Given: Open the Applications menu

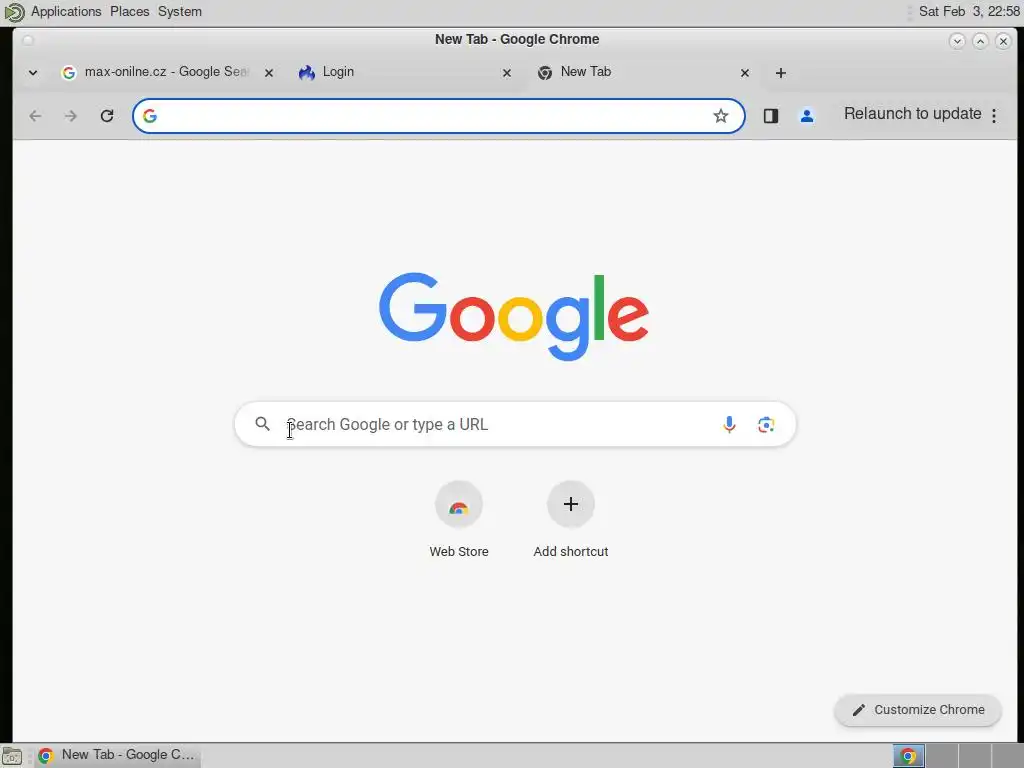Looking at the screenshot, I should click(66, 12).
